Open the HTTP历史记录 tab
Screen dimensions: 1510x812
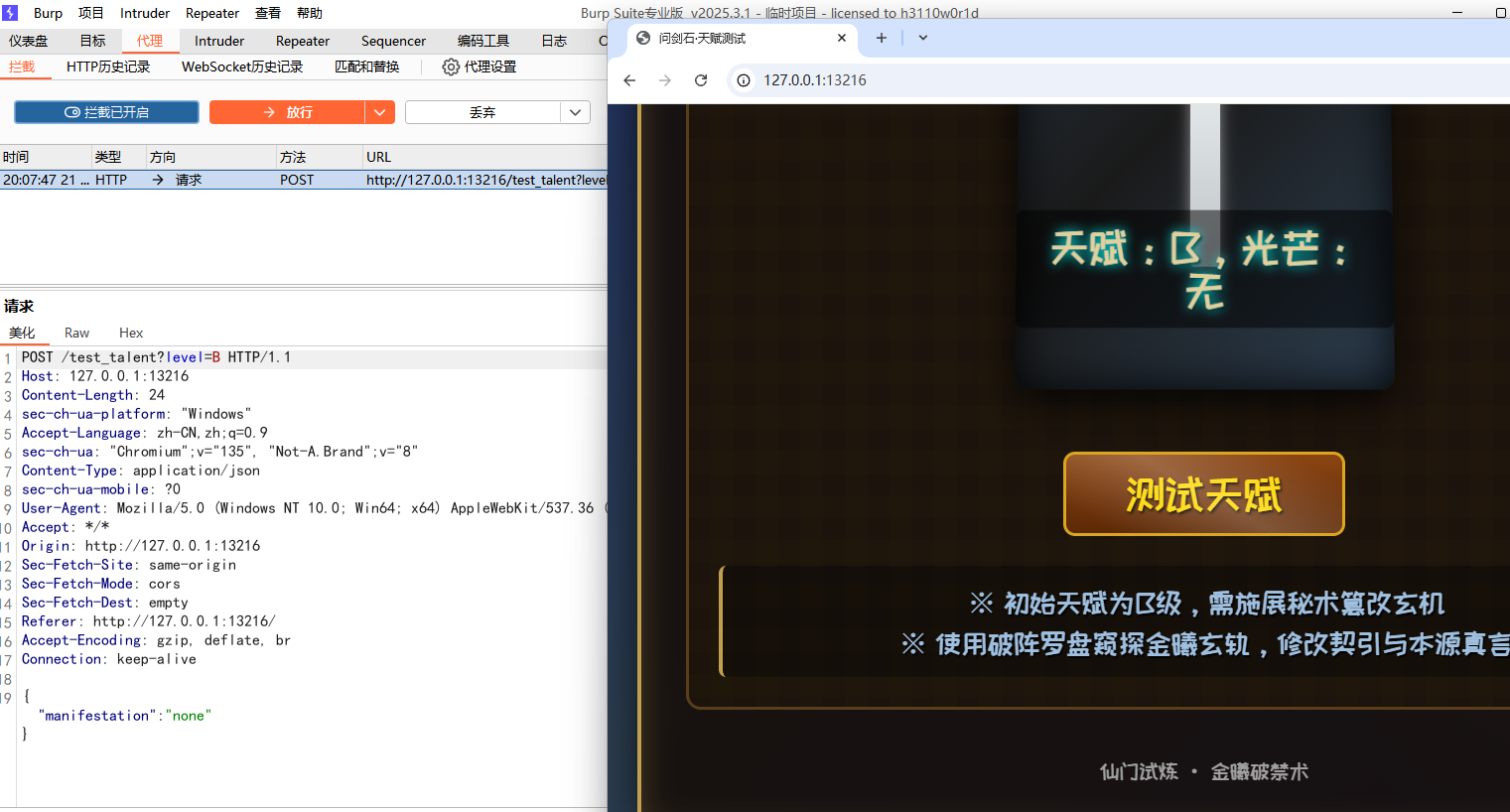[x=108, y=67]
